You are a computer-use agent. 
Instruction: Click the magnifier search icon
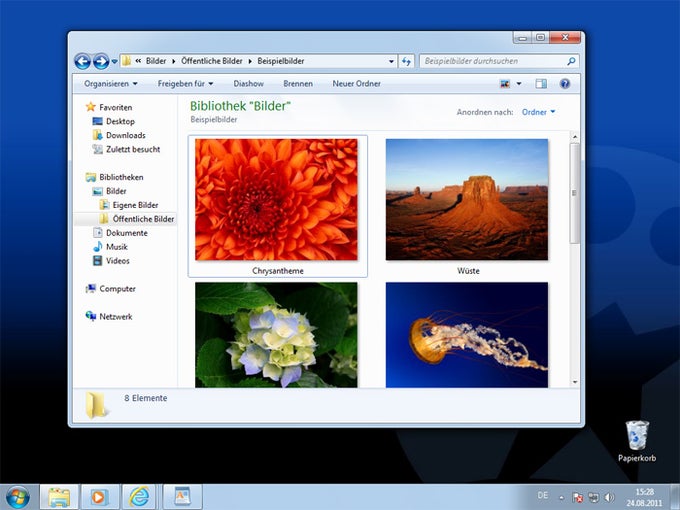571,61
